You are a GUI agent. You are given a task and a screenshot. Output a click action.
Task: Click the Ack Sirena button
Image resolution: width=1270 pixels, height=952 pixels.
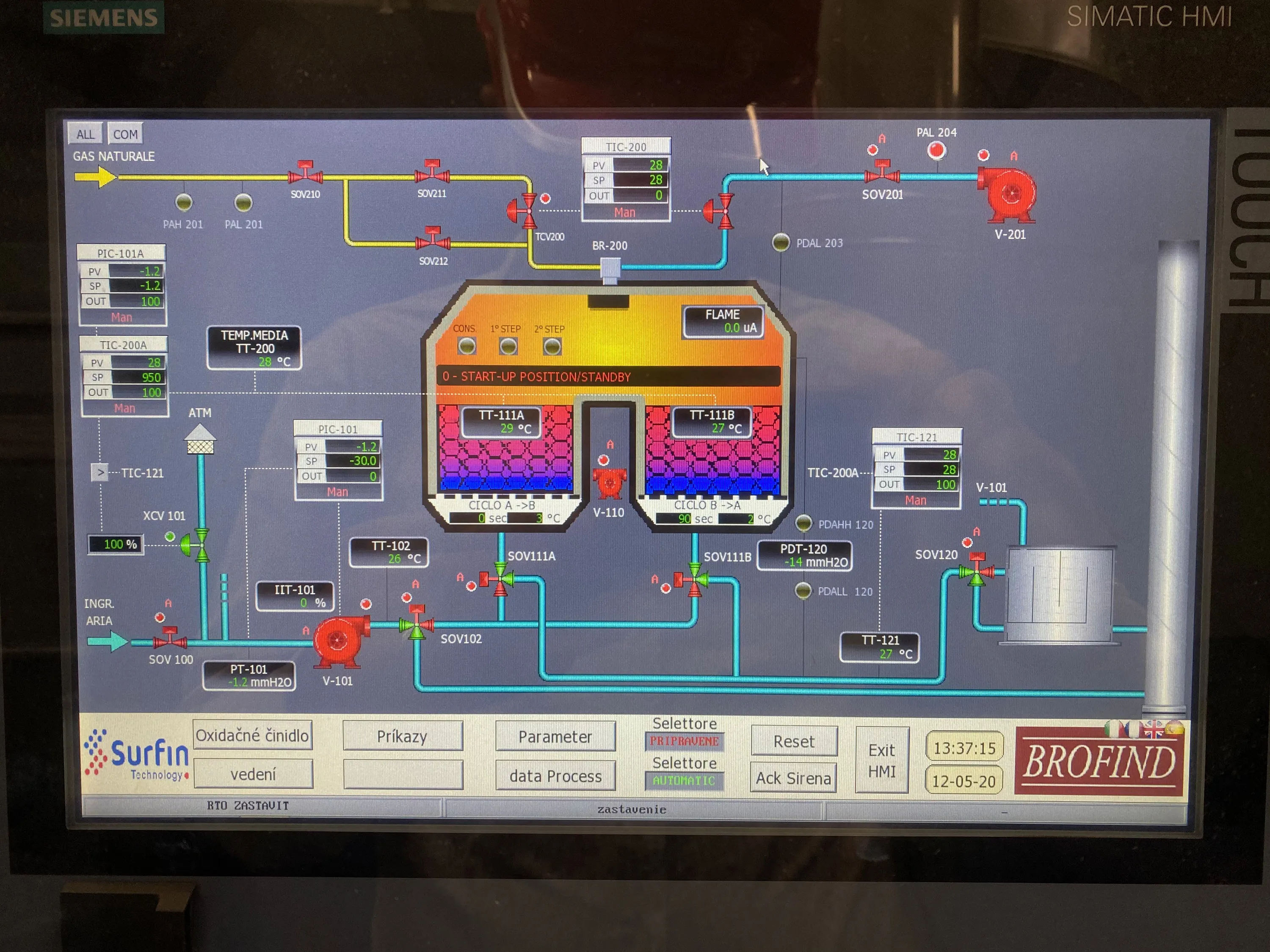click(793, 779)
